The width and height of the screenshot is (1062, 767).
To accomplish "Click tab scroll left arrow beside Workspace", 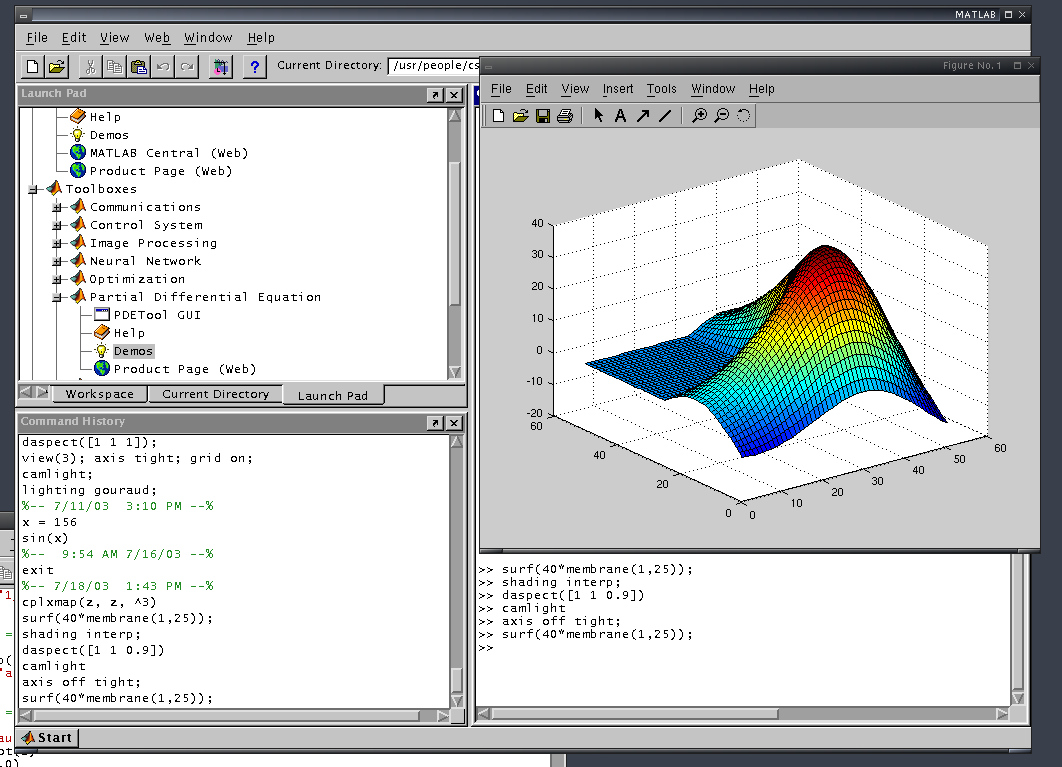I will tap(26, 392).
